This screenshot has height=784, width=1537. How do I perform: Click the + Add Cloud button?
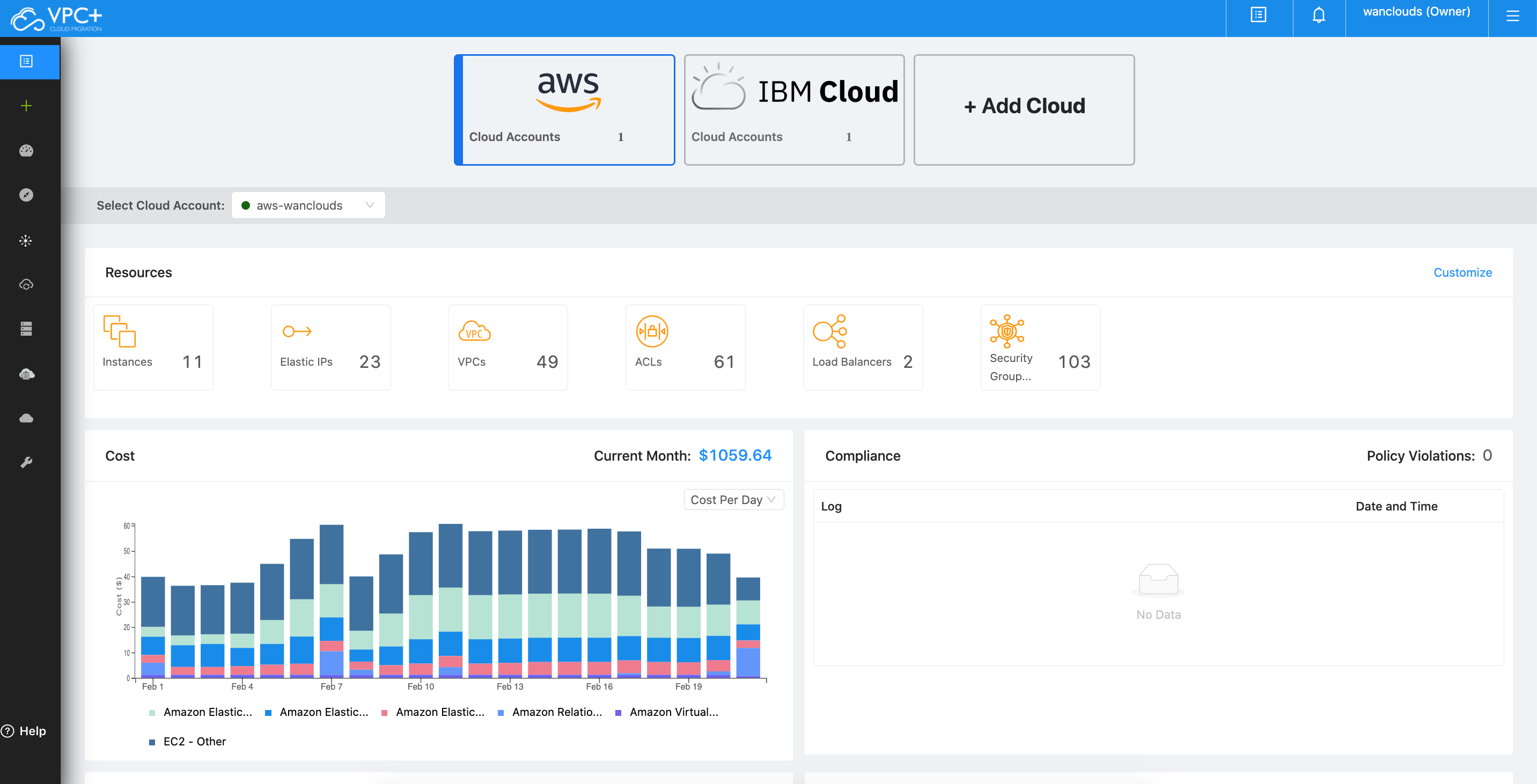(1024, 106)
